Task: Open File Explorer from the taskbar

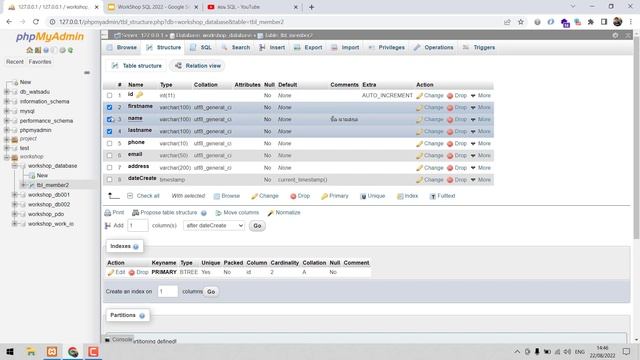Action: [31, 351]
